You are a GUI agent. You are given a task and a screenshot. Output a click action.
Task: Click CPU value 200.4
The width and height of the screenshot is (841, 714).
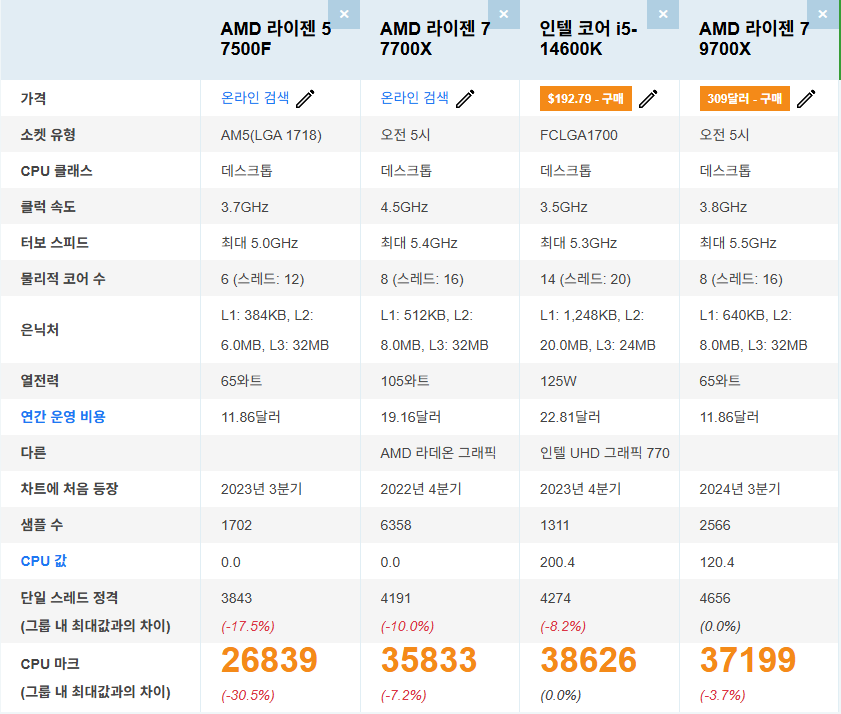(x=557, y=562)
